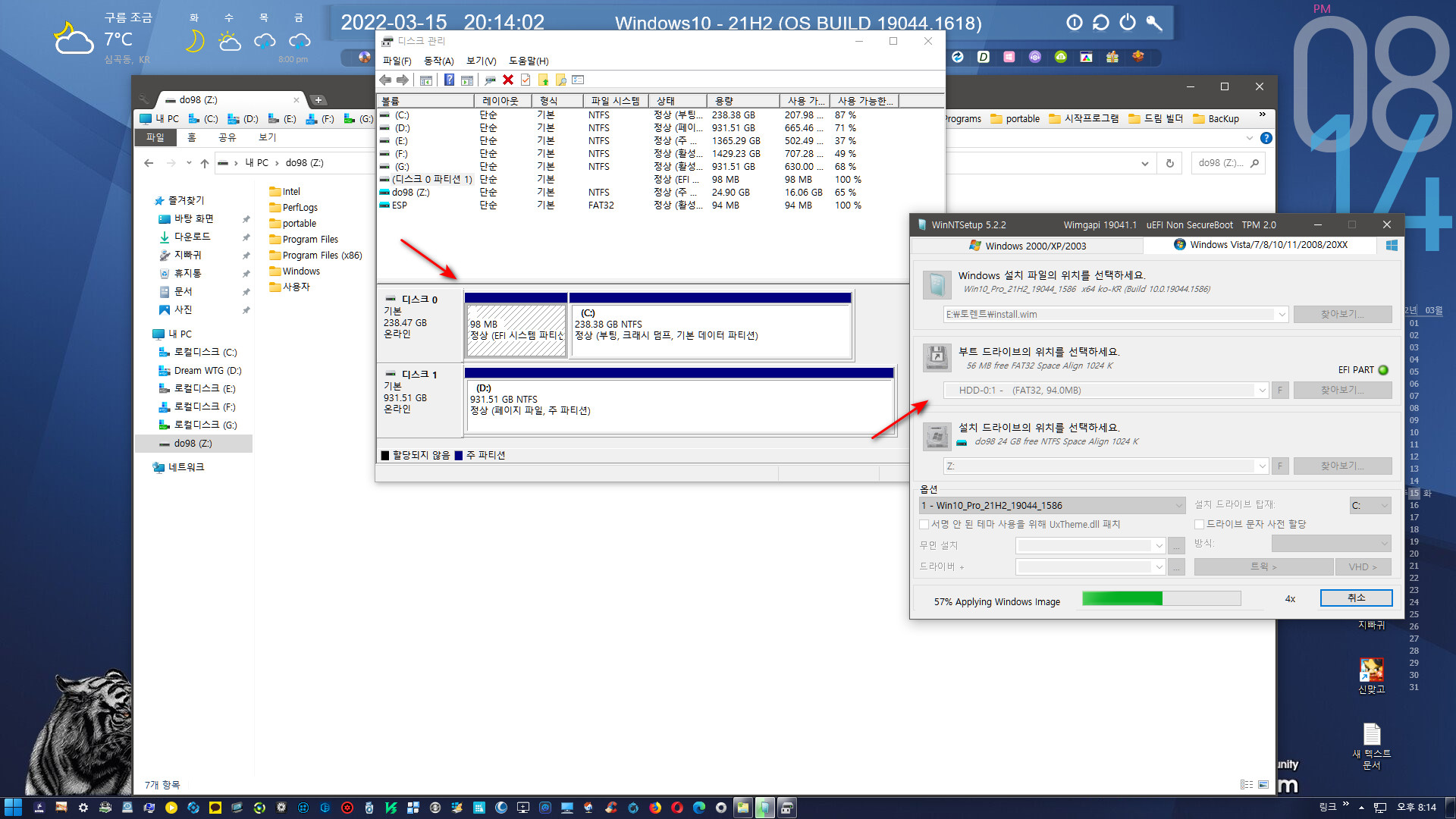
Task: Open the Windows Start button
Action: (x=13, y=808)
